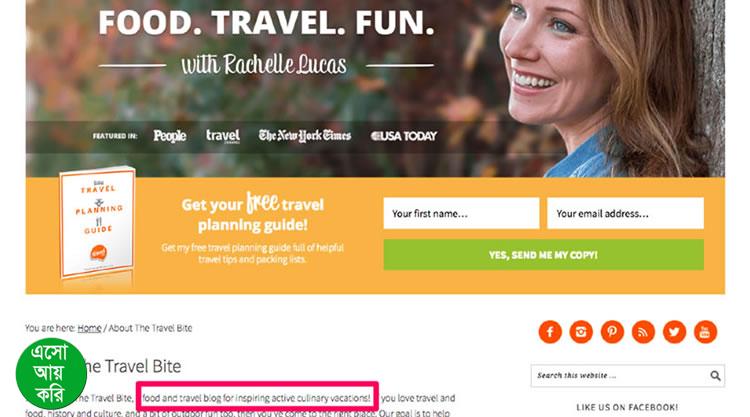Click the Travel Channel logo
This screenshot has width=750, height=417.
coord(223,136)
